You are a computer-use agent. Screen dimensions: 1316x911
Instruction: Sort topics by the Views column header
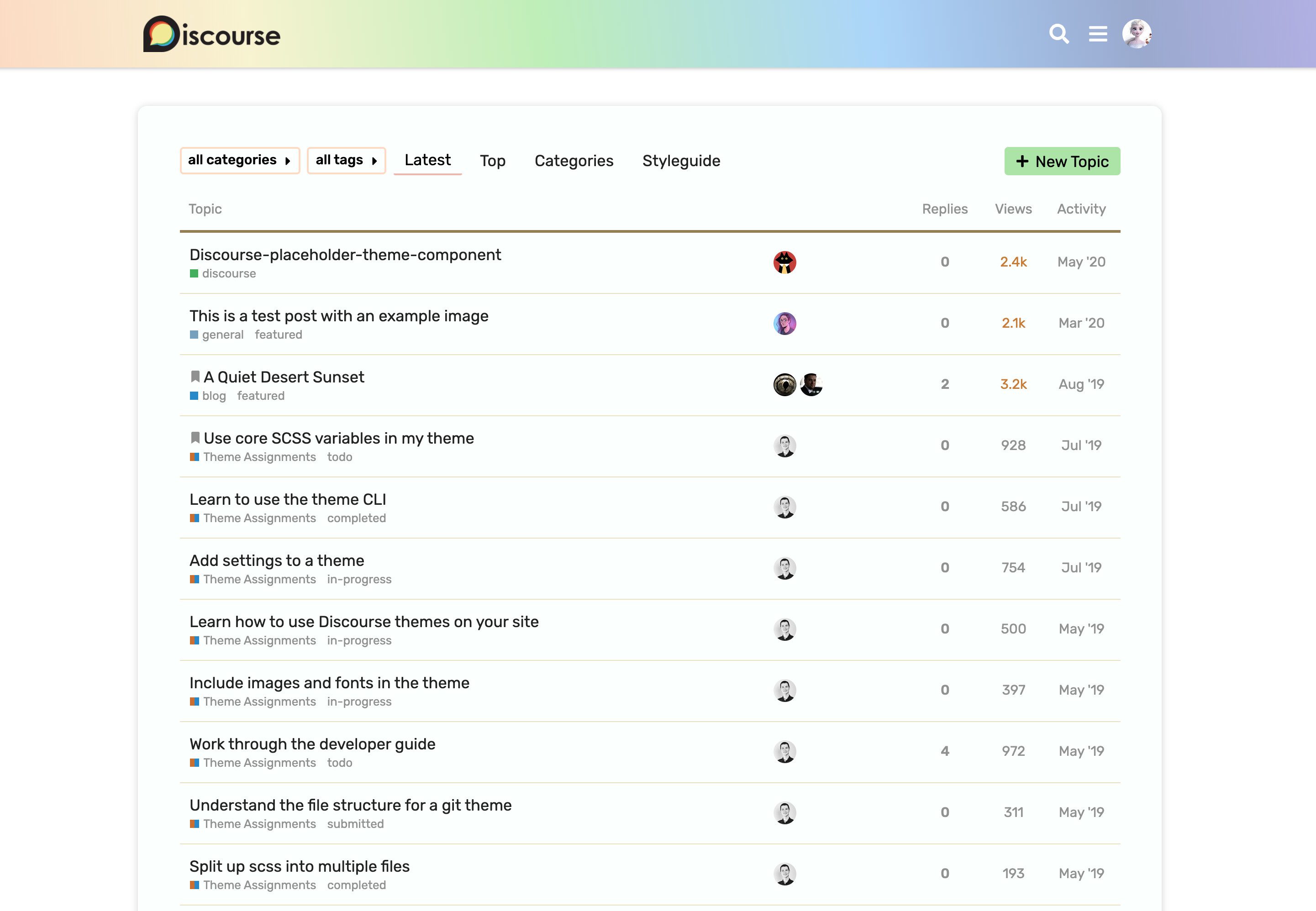[1013, 209]
